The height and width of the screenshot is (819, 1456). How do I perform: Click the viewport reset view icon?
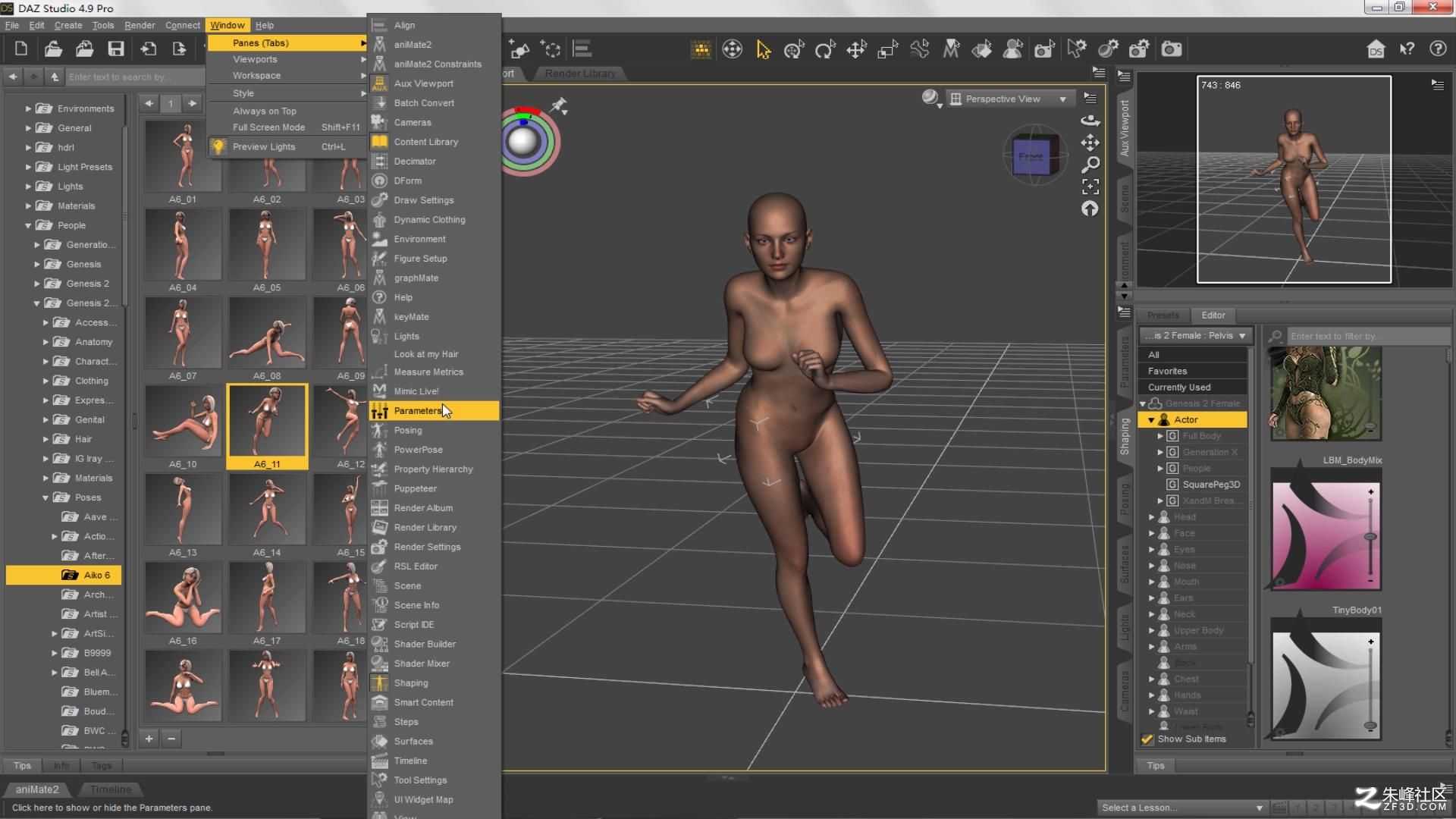pos(1090,209)
